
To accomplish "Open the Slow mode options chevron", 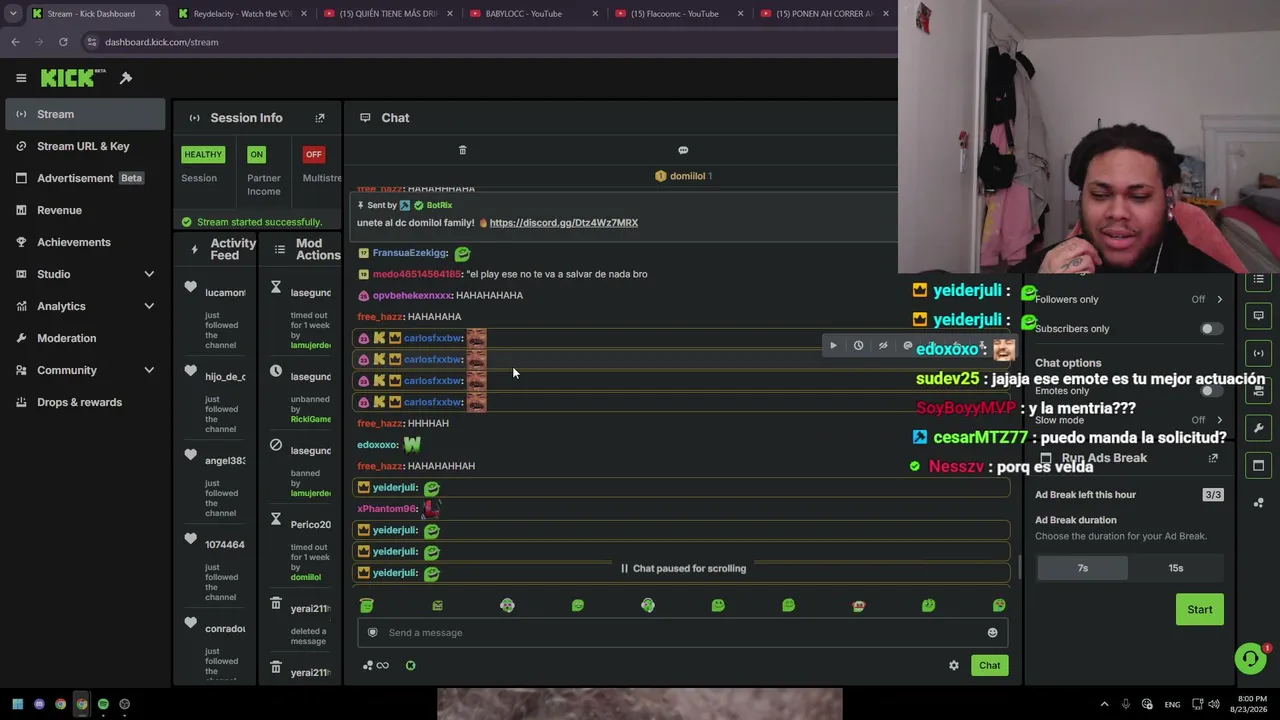I will tap(1219, 420).
